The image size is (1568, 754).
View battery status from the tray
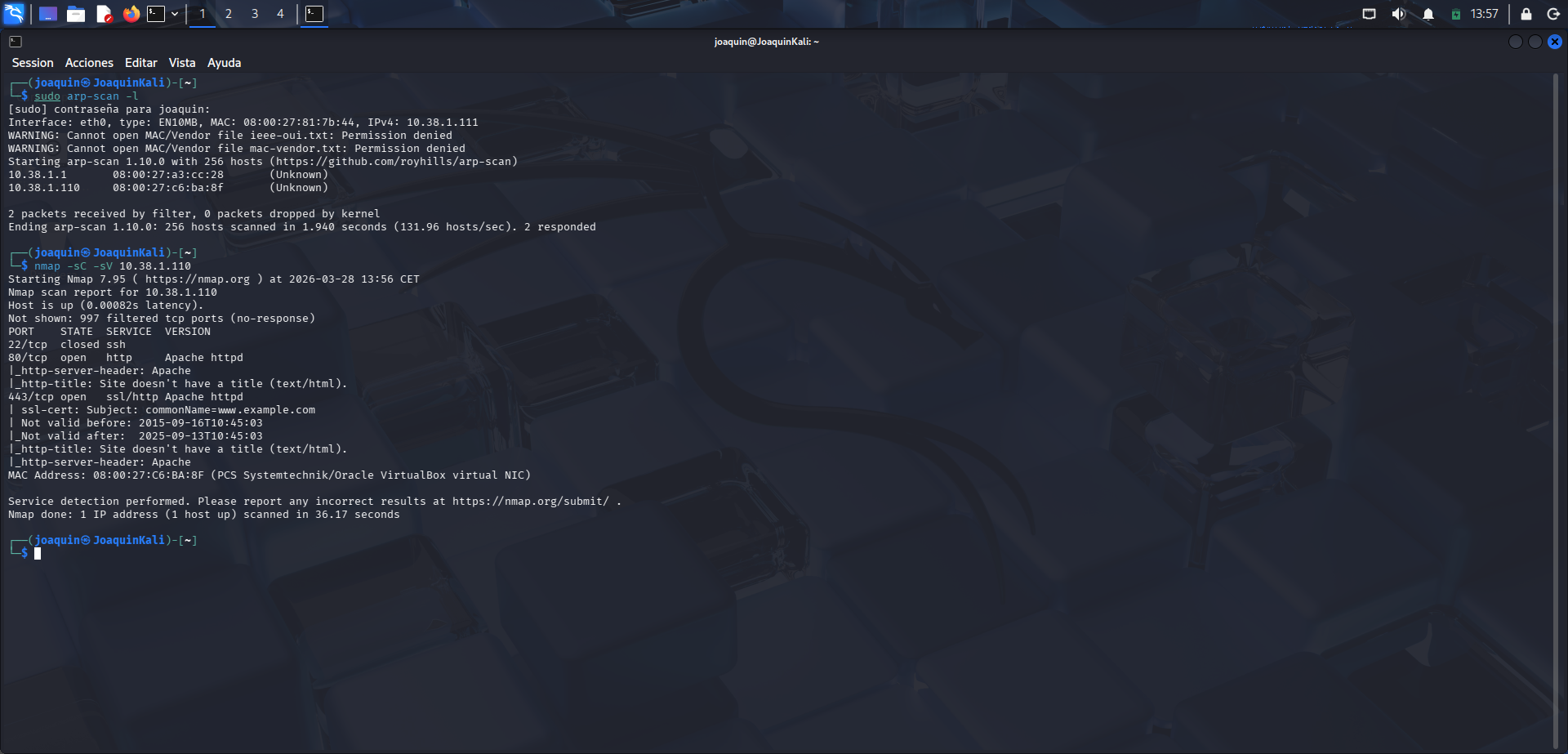pyautogui.click(x=1456, y=14)
